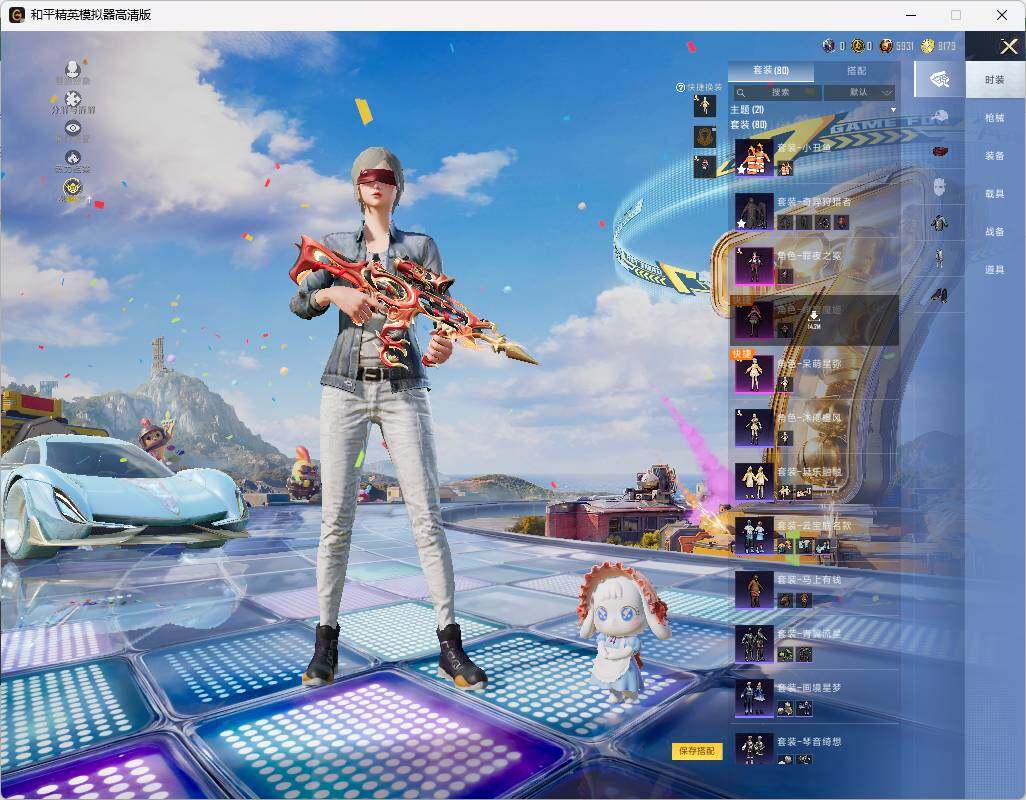Click the 保存搭配 button
This screenshot has height=800, width=1026.
click(x=696, y=751)
